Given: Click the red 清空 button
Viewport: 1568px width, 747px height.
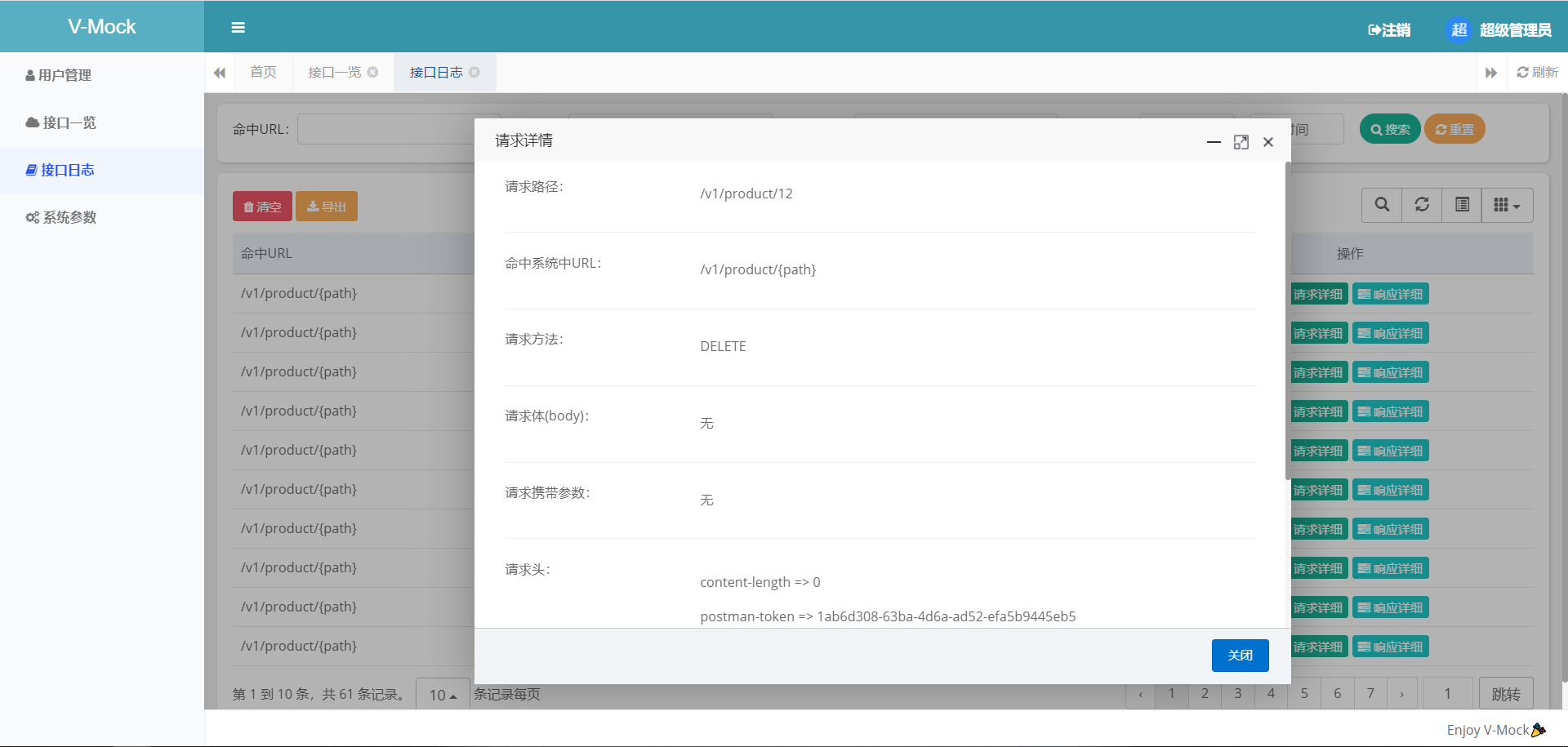Looking at the screenshot, I should pos(262,207).
